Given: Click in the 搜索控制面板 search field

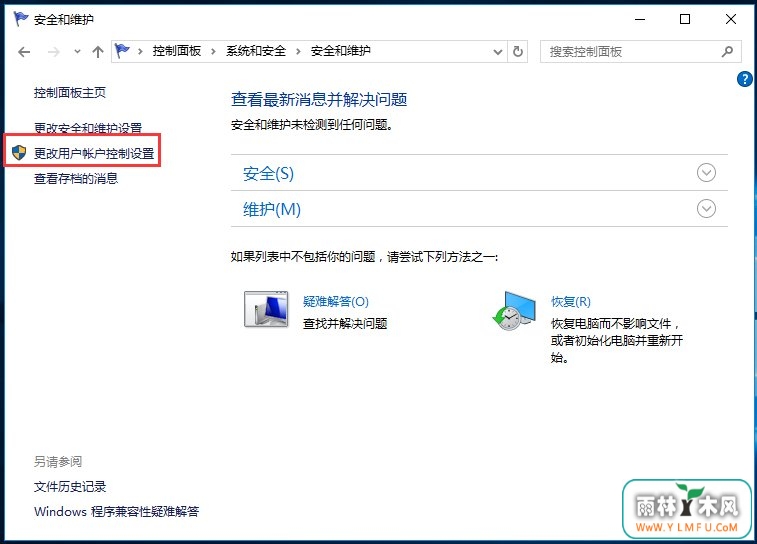Looking at the screenshot, I should tap(640, 52).
